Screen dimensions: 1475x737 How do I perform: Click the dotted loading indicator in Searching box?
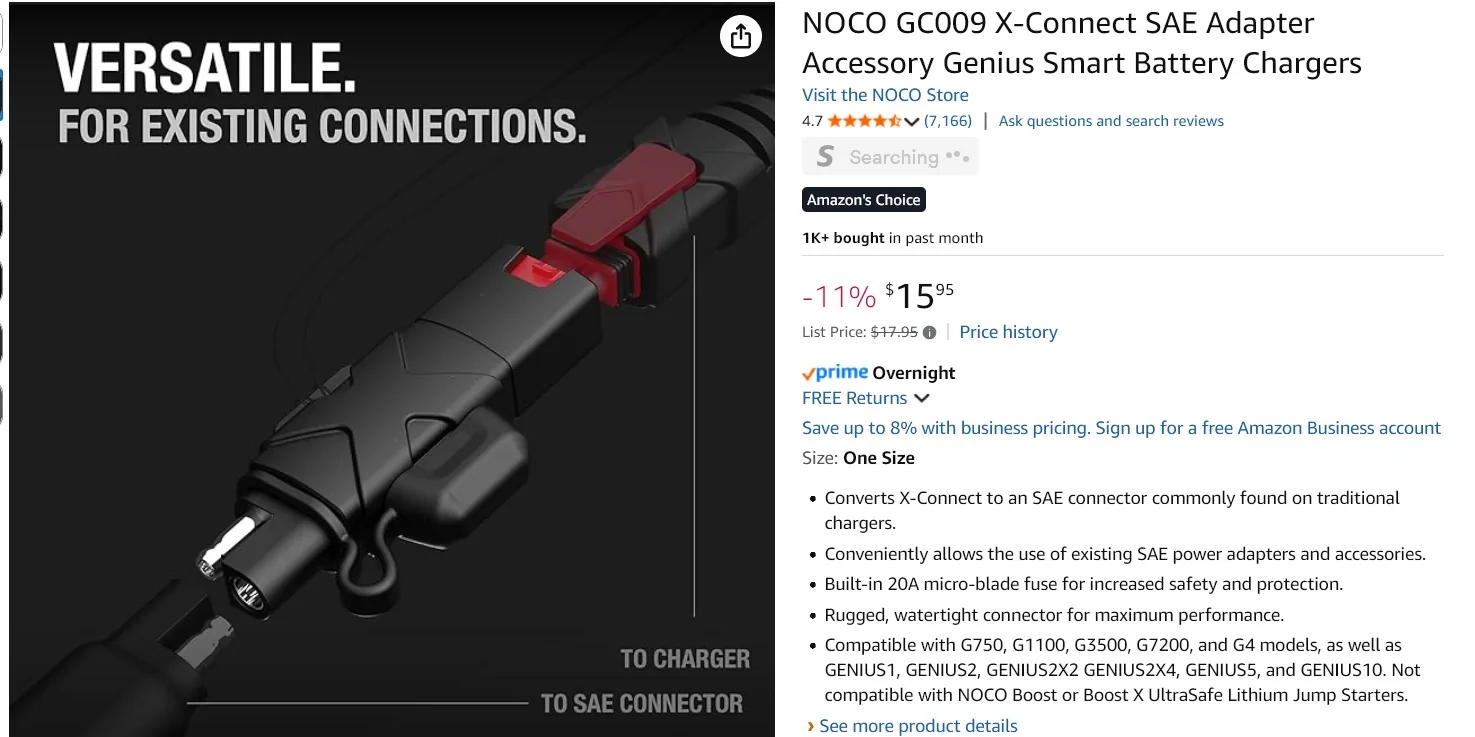pyautogui.click(x=958, y=157)
